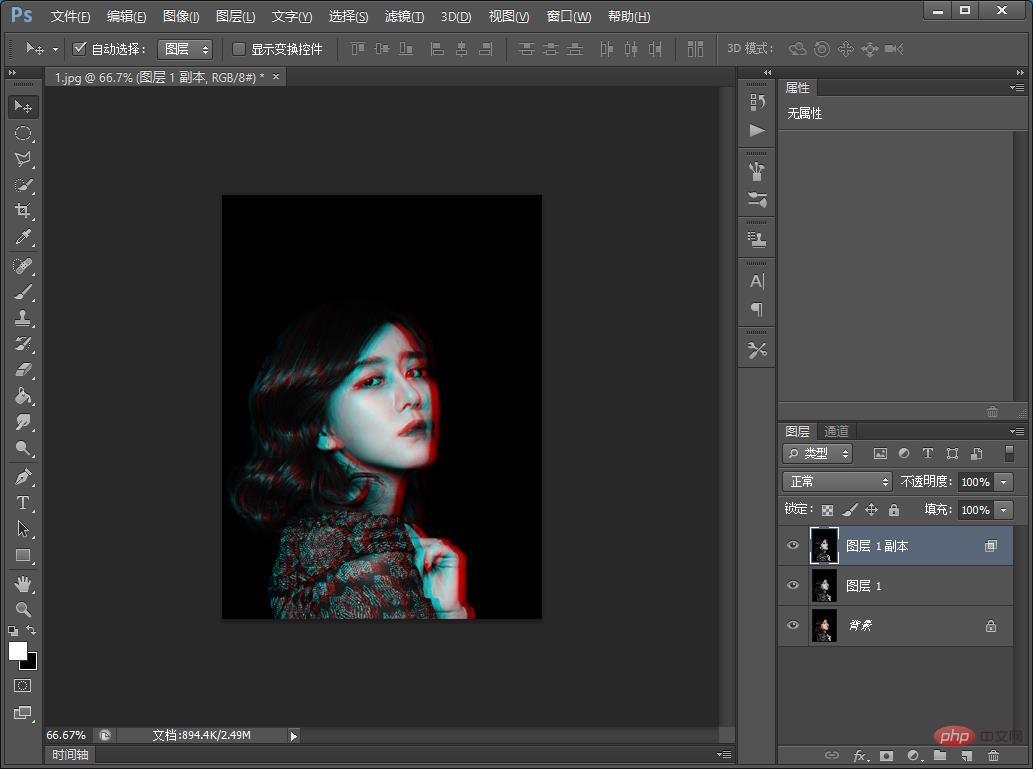Click the 背景 layer thumbnail

point(824,626)
